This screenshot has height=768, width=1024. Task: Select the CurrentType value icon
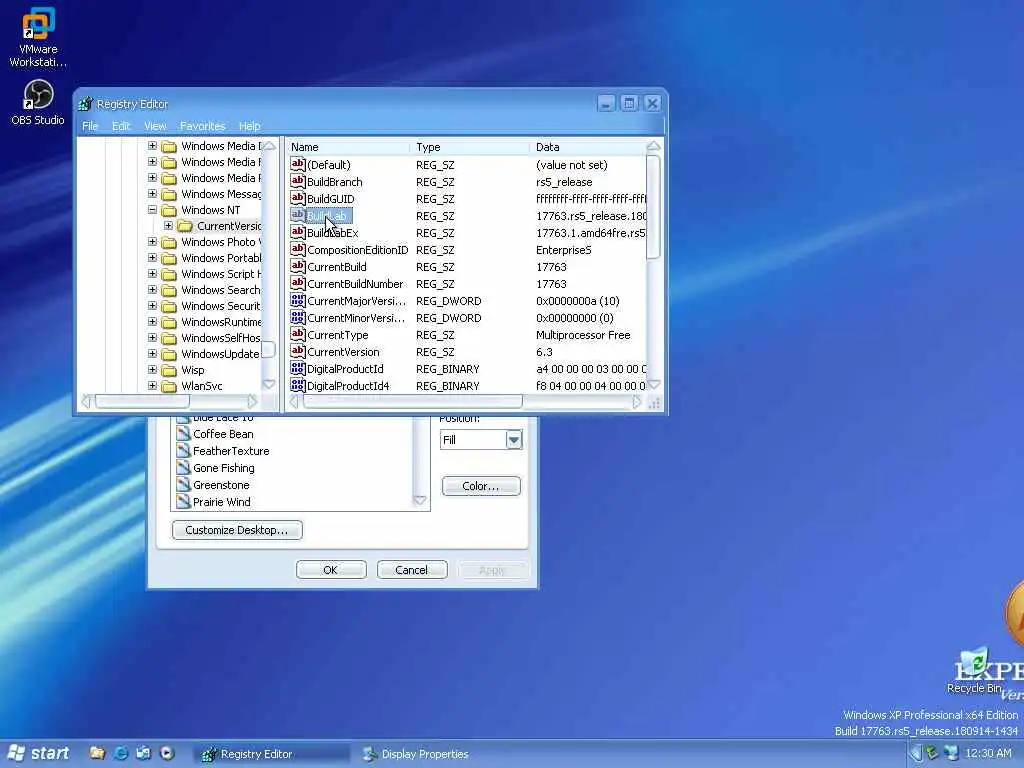point(298,334)
